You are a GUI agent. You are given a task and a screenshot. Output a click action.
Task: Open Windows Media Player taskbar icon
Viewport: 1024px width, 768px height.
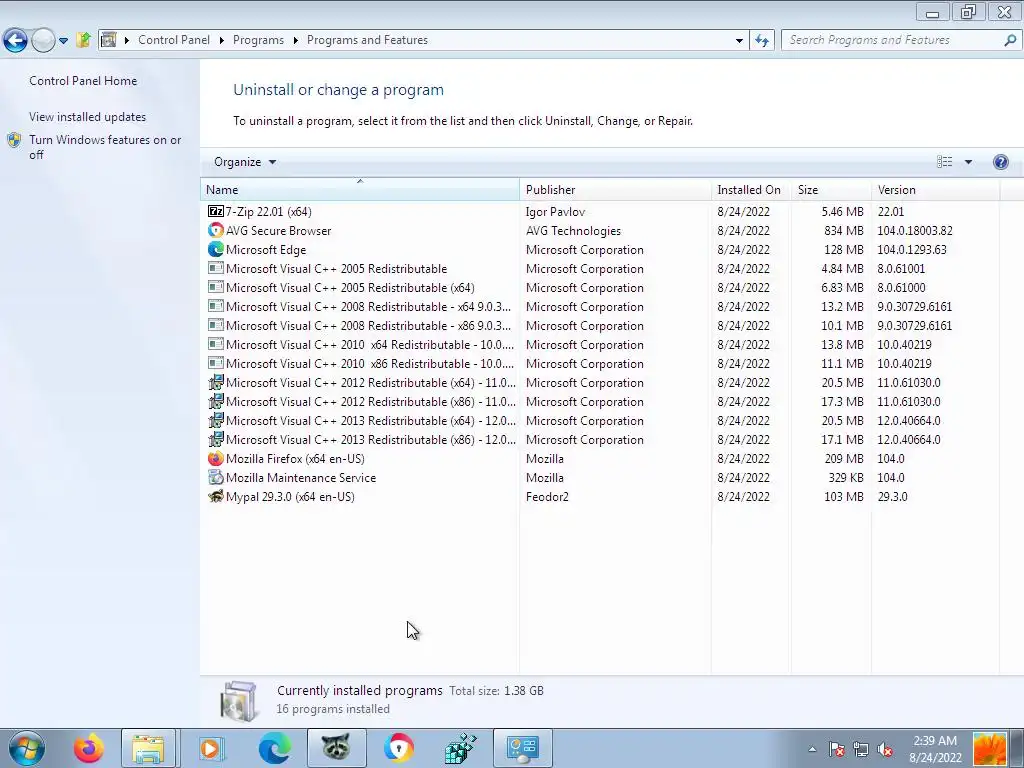(x=210, y=748)
